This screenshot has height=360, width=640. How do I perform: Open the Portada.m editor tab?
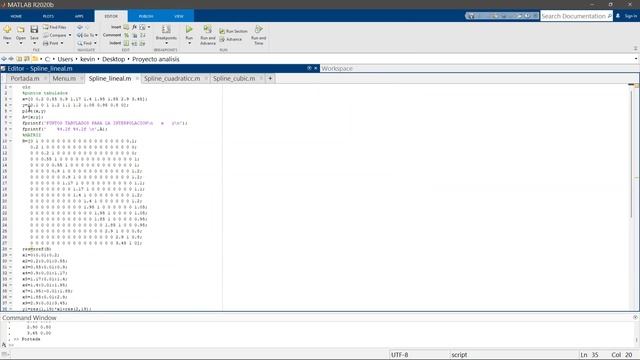coord(24,78)
